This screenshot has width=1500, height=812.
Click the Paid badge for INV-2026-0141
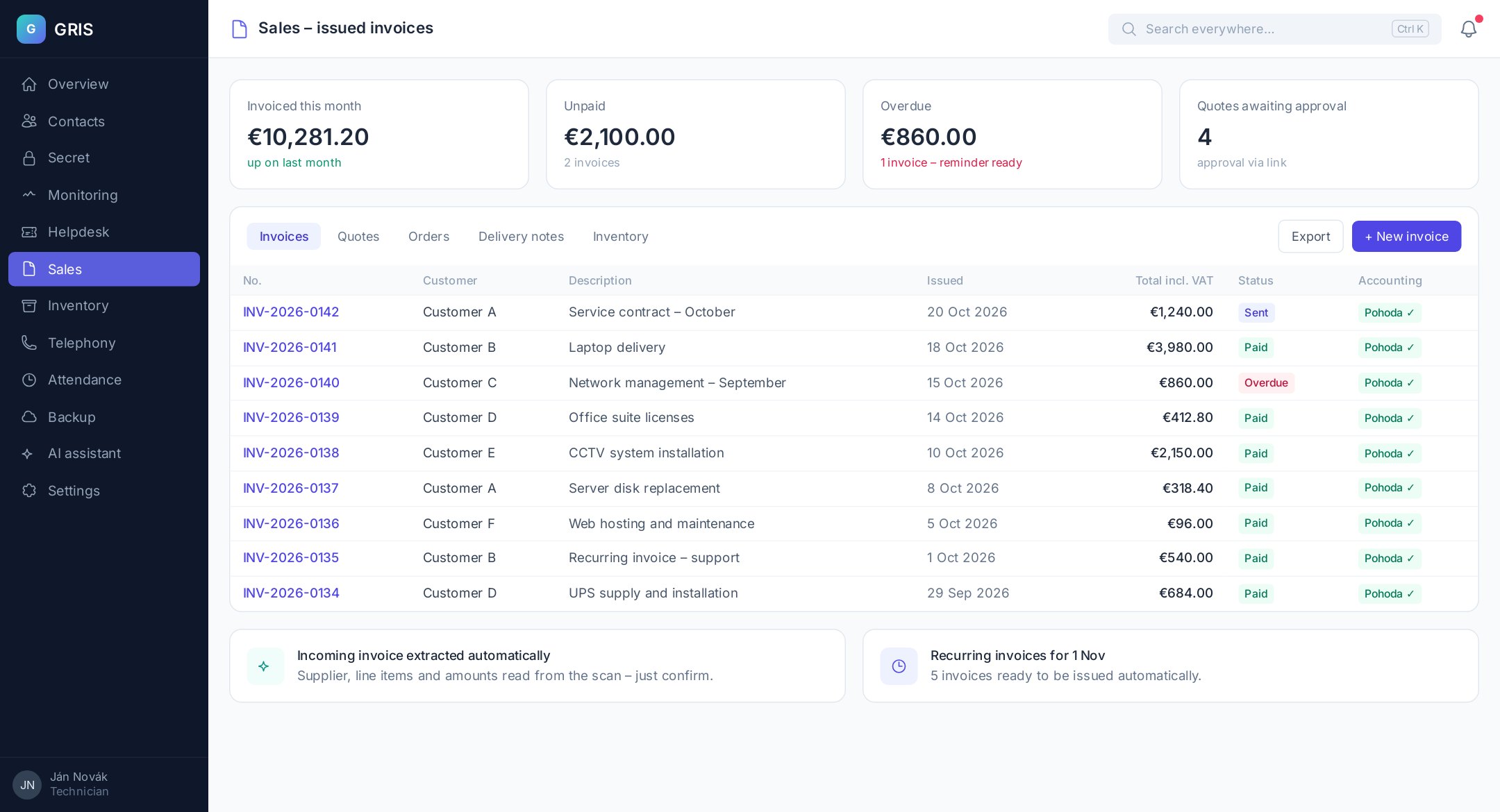click(x=1256, y=348)
